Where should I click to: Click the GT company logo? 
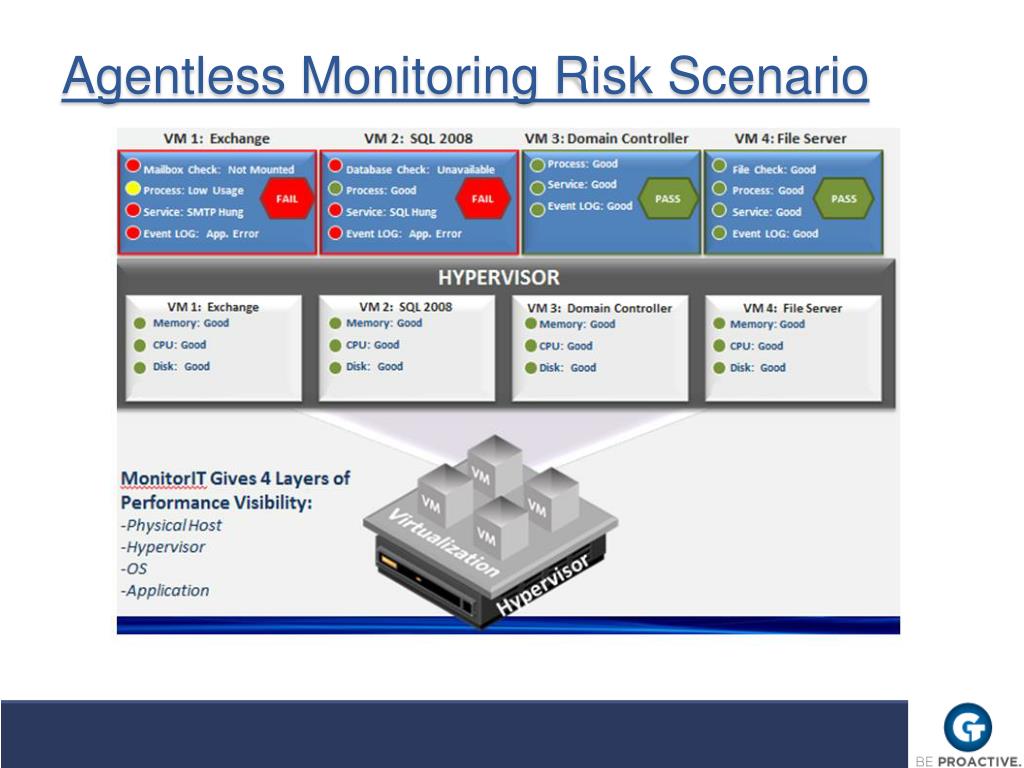(968, 728)
